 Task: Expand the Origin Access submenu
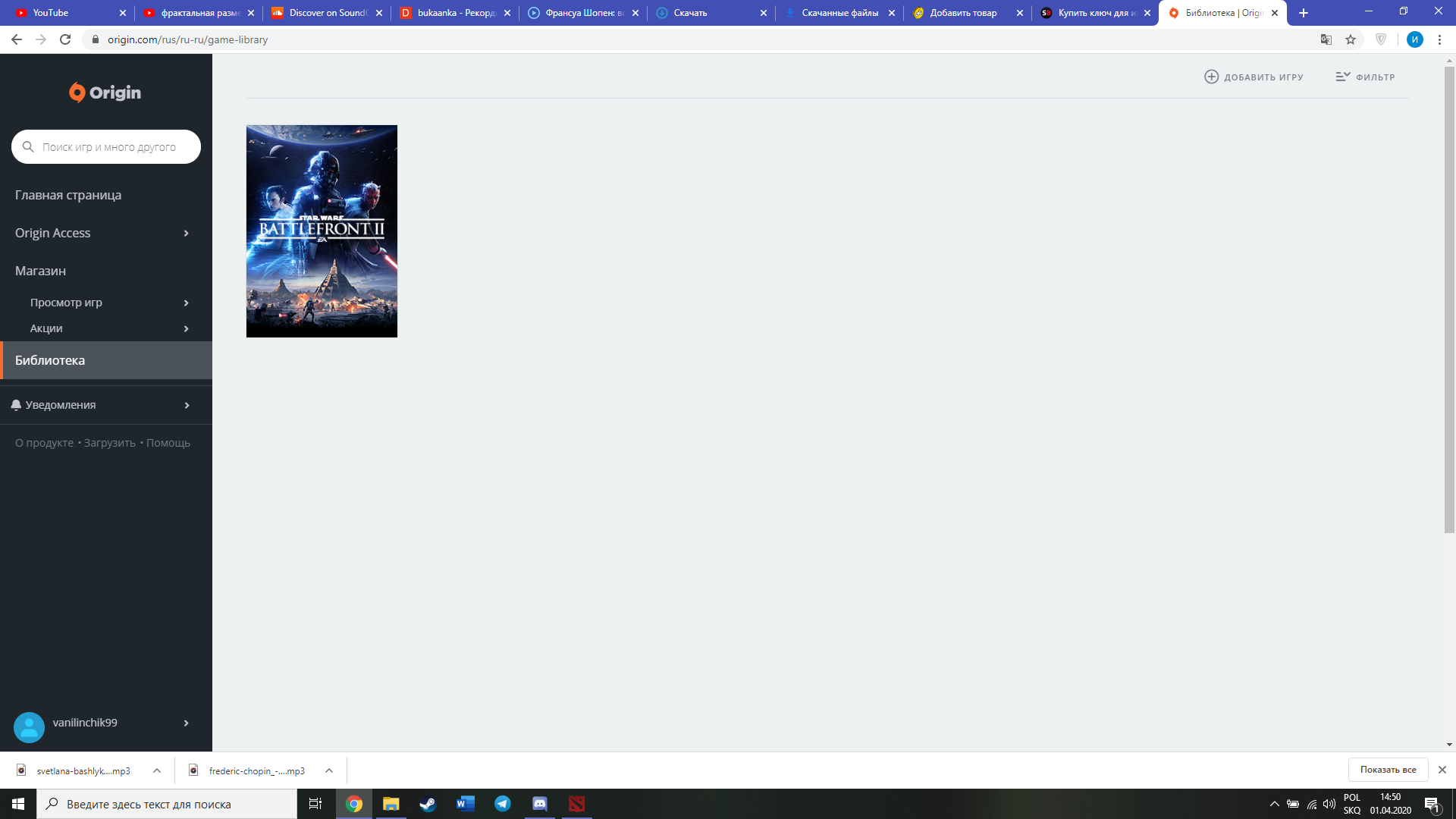[186, 234]
